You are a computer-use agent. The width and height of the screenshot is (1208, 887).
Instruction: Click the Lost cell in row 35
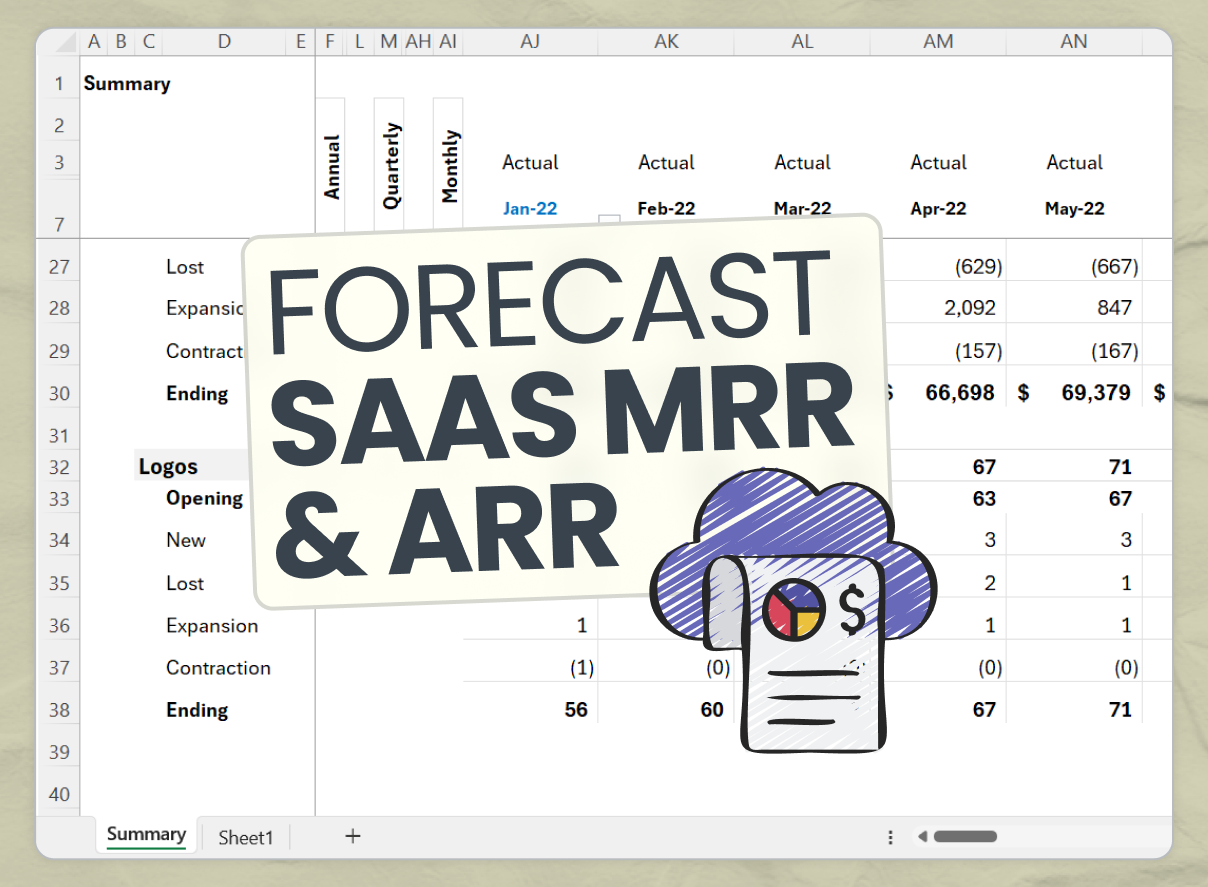[187, 583]
